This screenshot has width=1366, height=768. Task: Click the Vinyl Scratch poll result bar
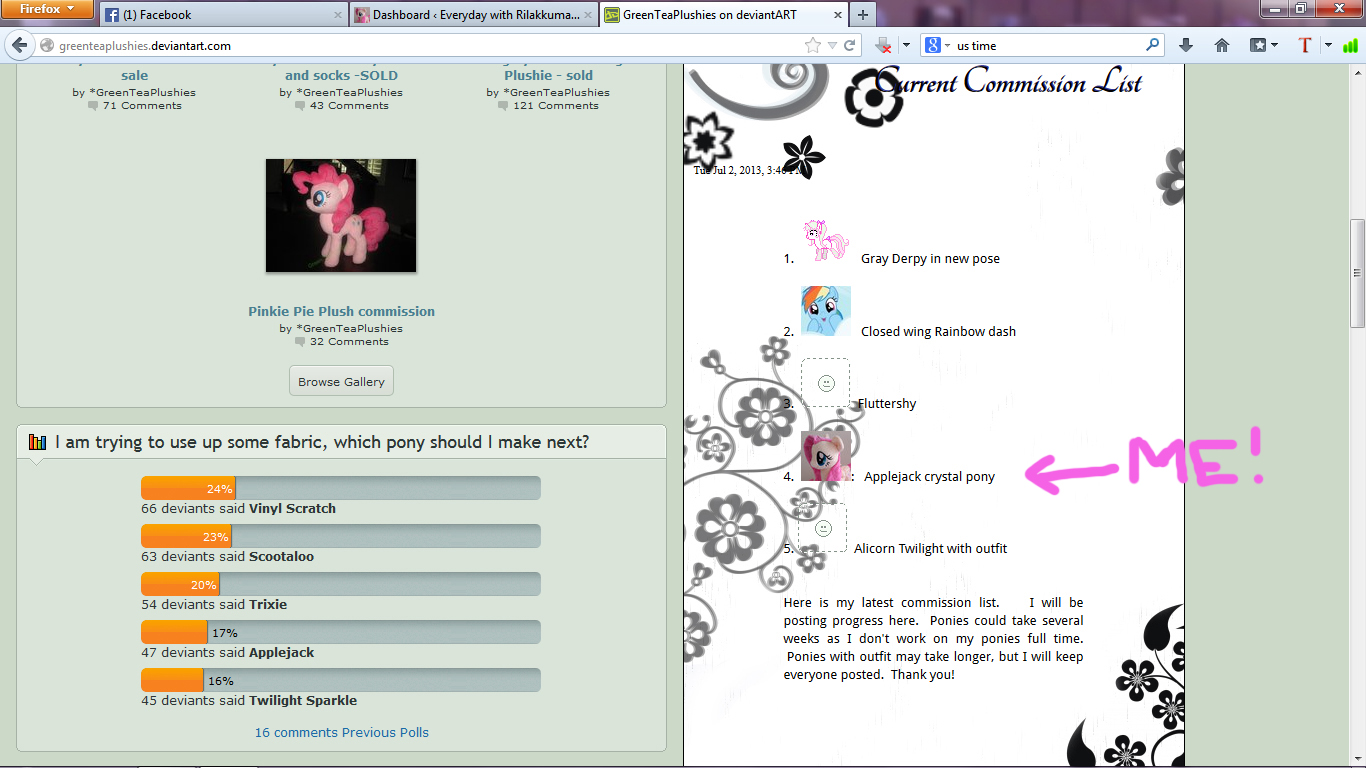(x=340, y=488)
